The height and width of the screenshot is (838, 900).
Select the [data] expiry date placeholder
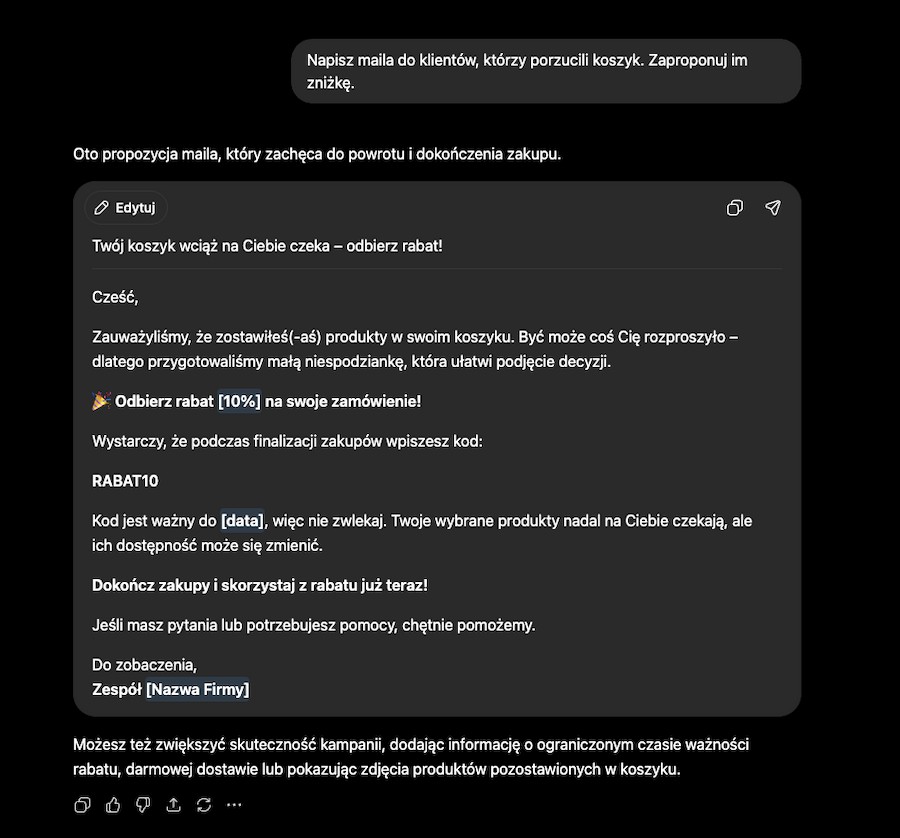pyautogui.click(x=243, y=521)
